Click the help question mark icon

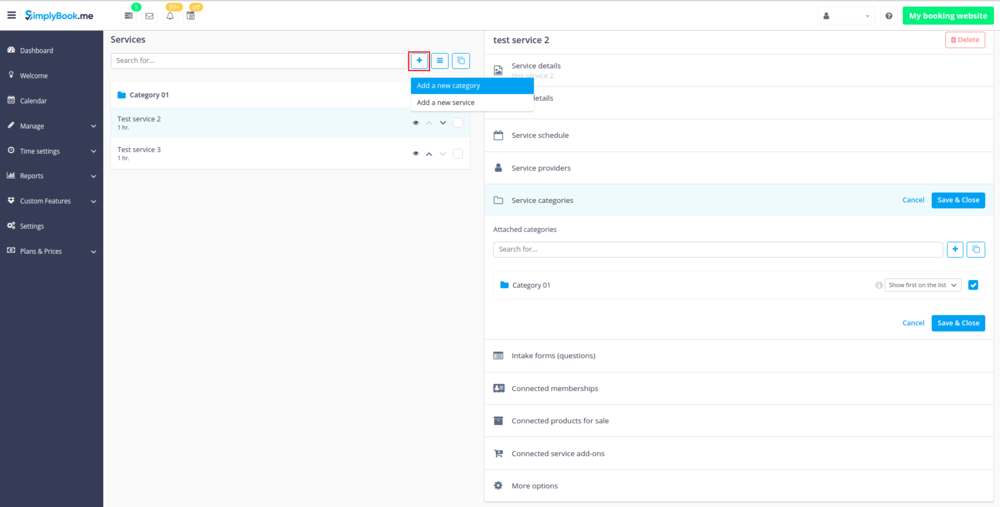888,16
